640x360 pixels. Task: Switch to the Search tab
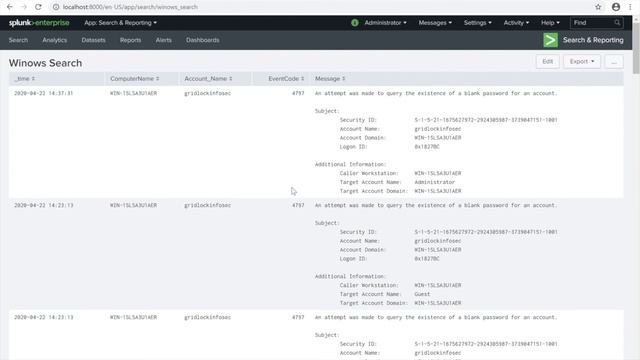point(18,40)
